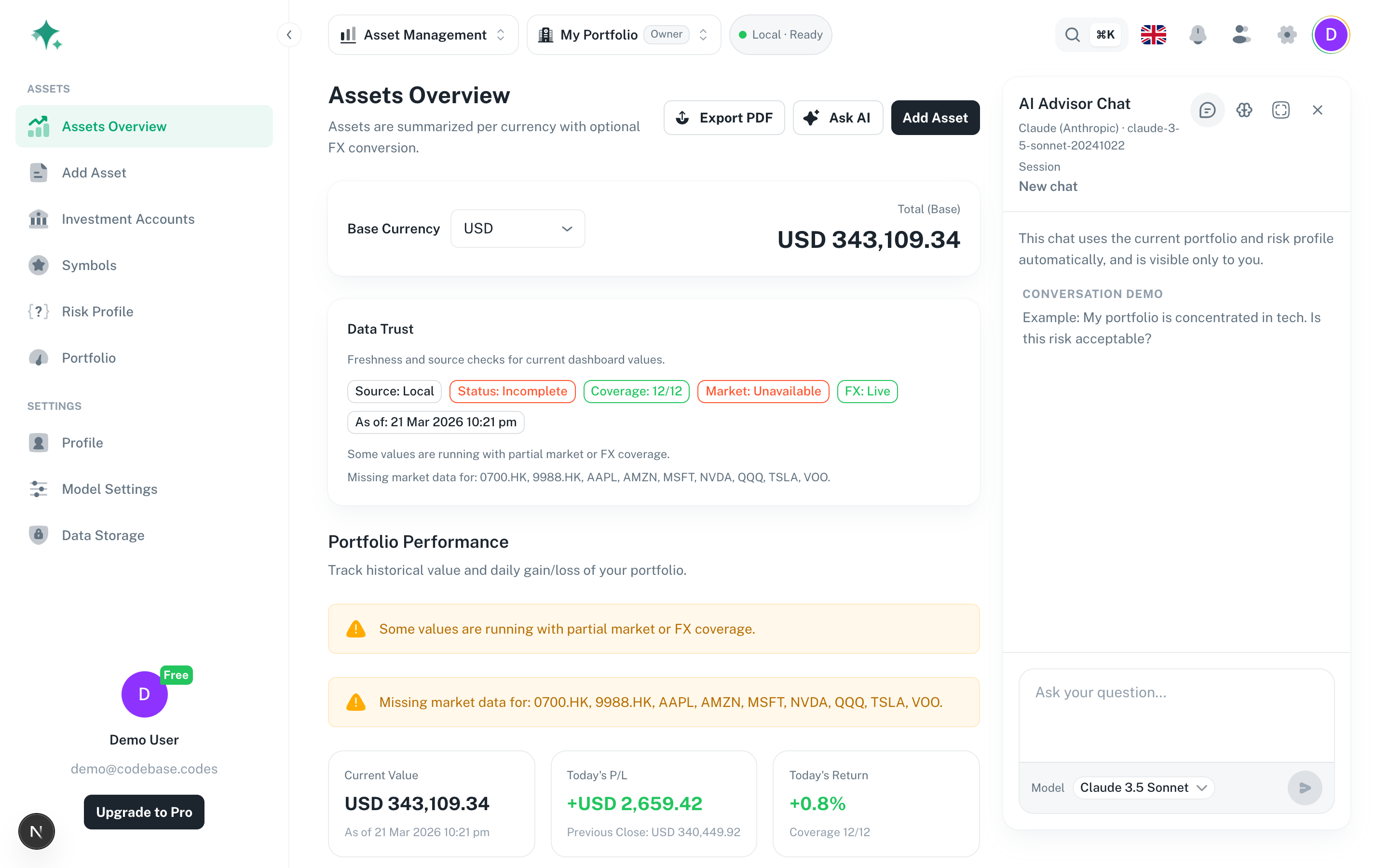Open the notifications bell
Image resolution: width=1389 pixels, height=868 pixels.
click(x=1198, y=35)
